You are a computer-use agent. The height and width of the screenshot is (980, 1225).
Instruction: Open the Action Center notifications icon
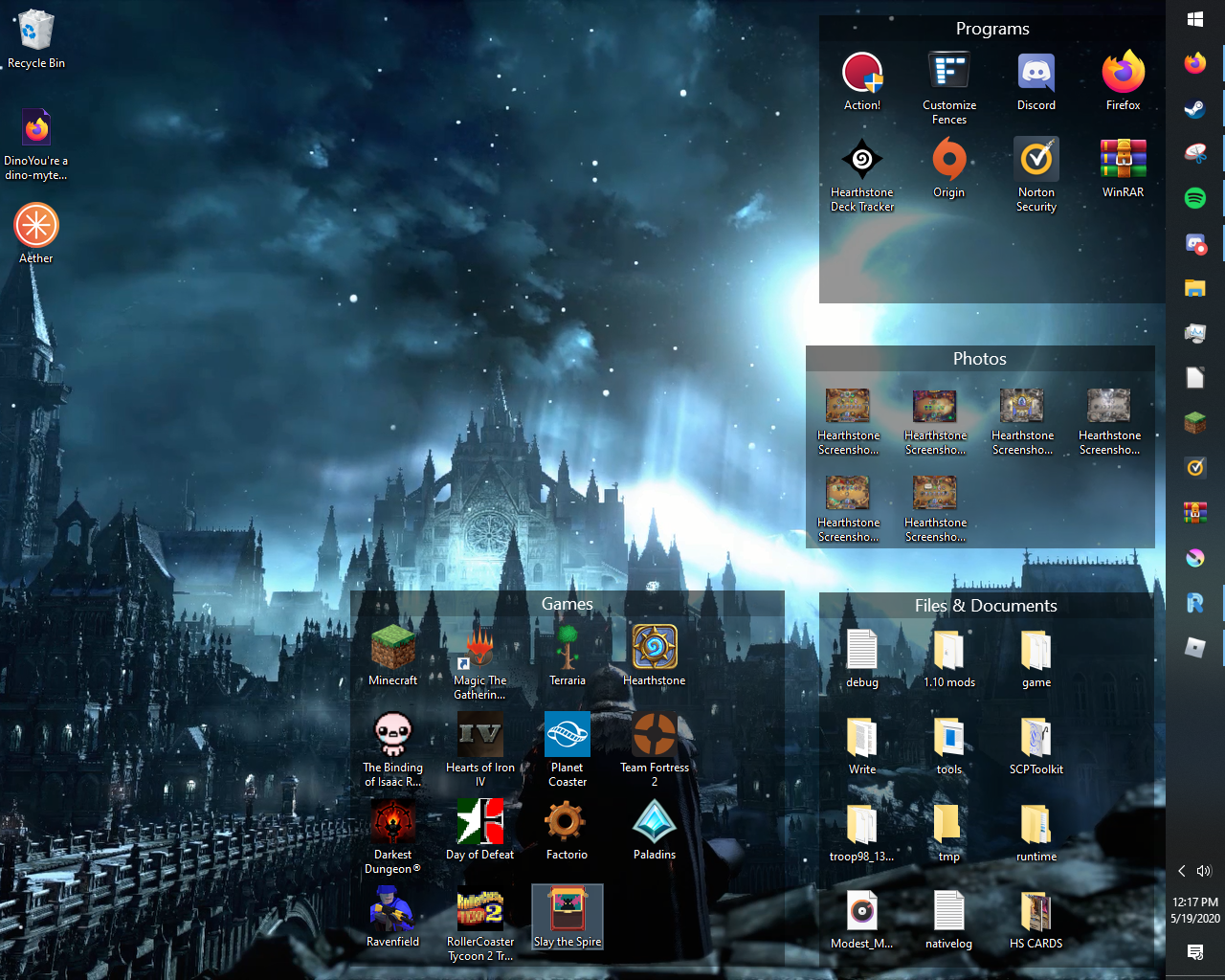tap(1195, 951)
